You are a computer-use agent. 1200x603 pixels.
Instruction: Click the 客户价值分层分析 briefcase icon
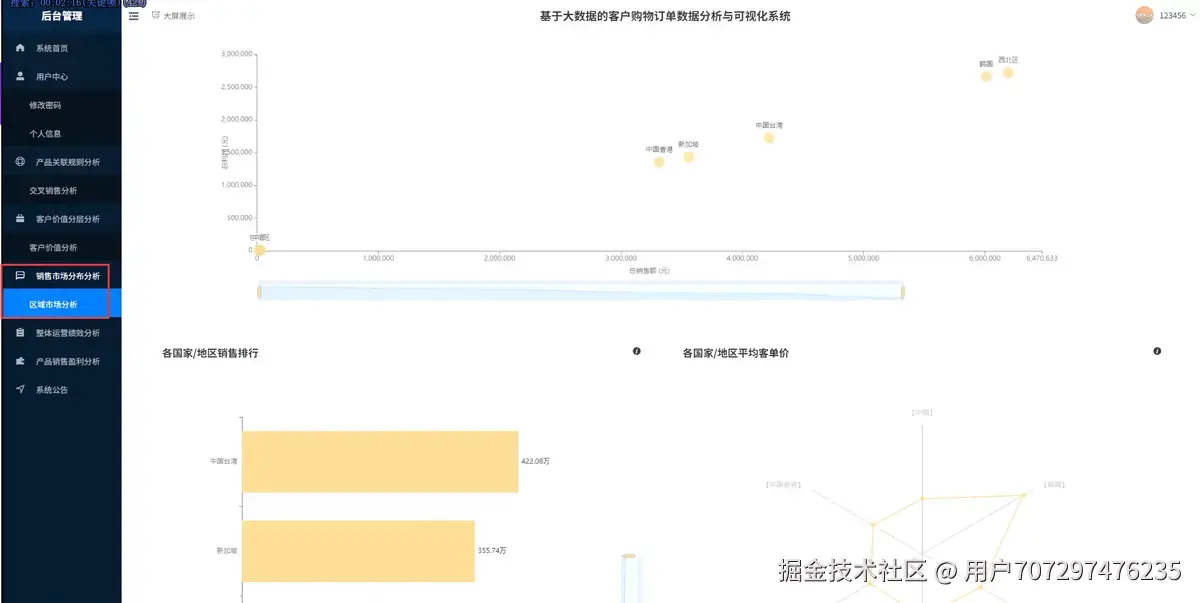click(20, 218)
